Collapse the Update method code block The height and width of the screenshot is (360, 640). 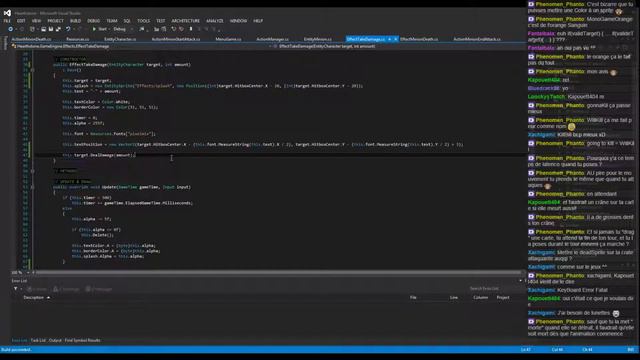[33, 187]
